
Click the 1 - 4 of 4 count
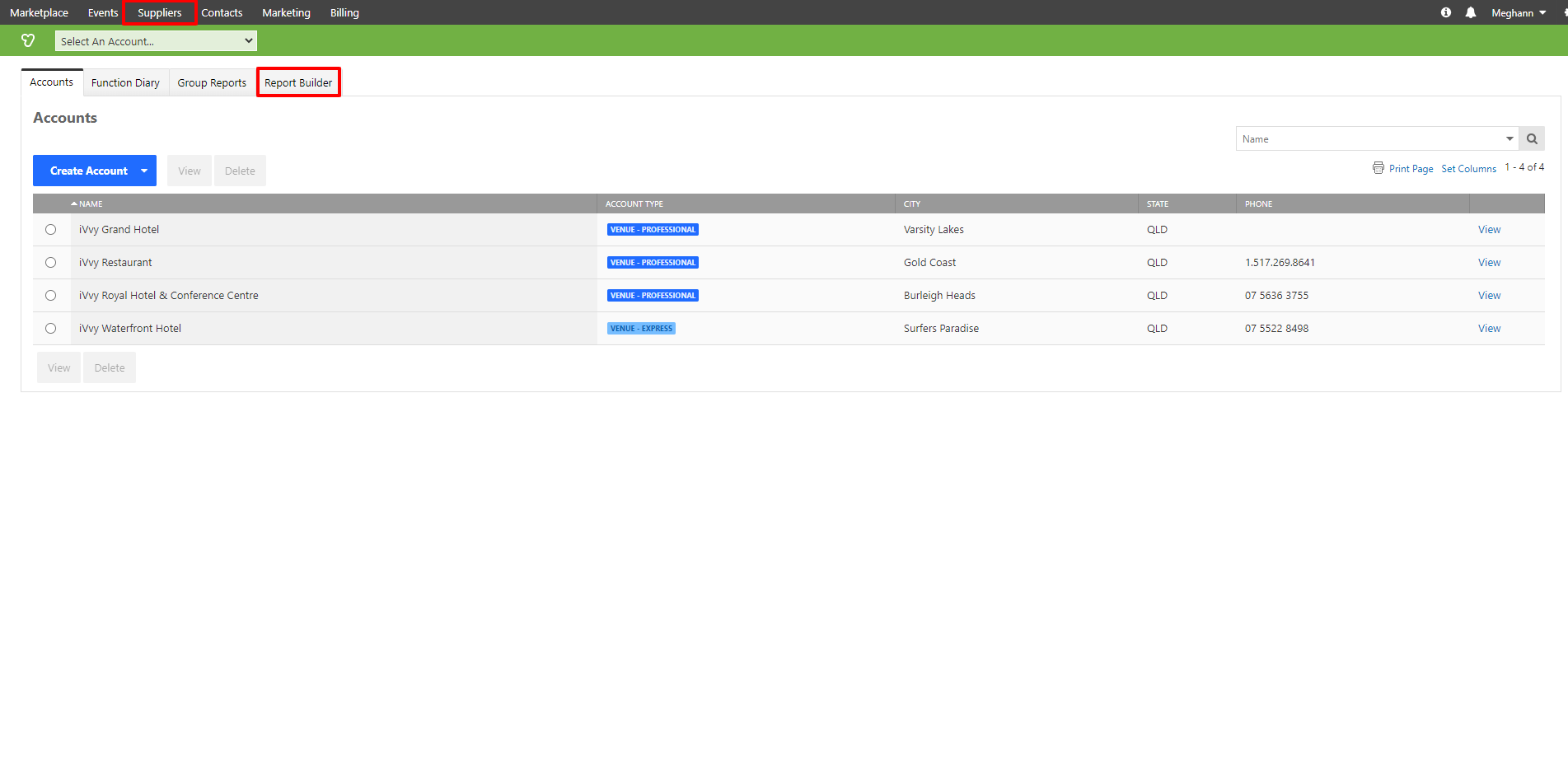(x=1524, y=167)
